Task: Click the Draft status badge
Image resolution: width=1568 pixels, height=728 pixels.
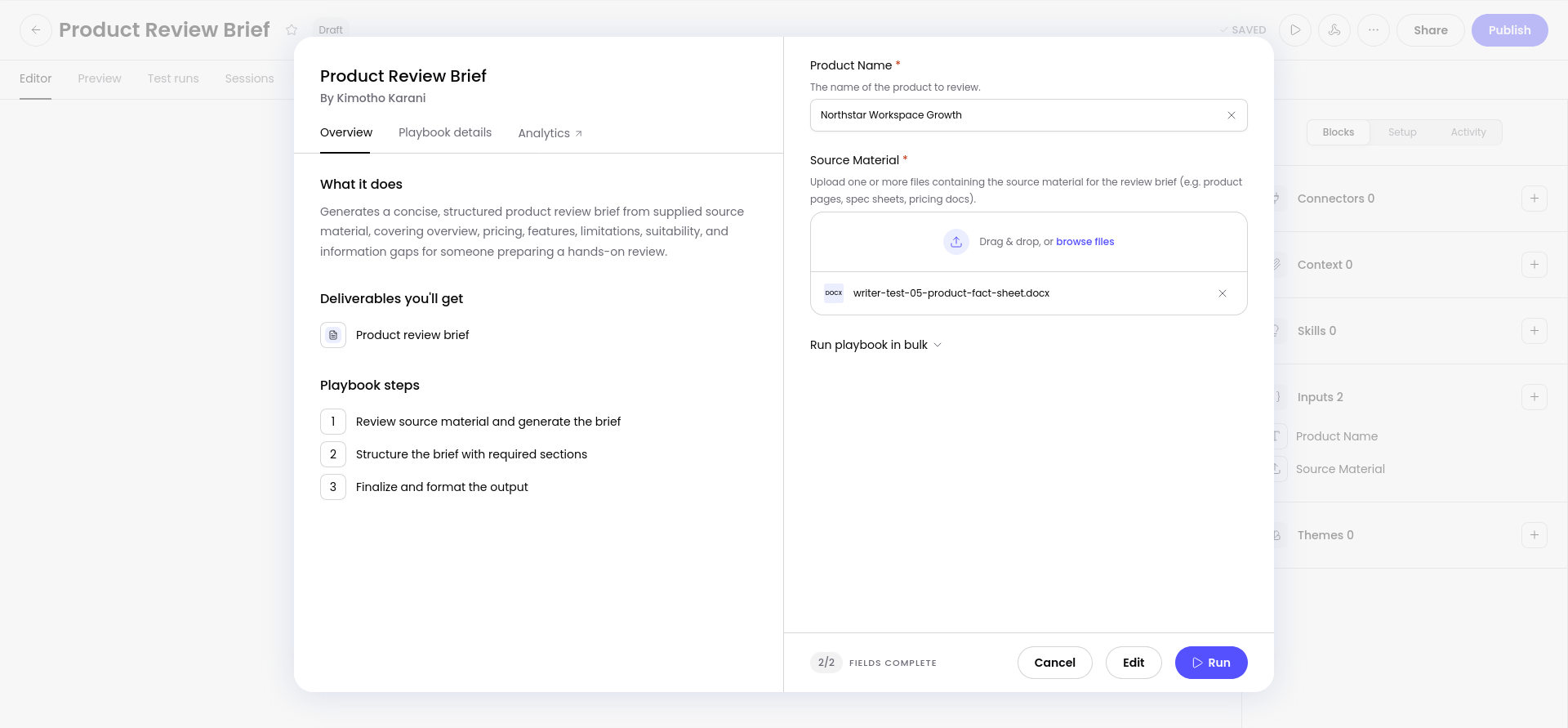Action: (331, 29)
